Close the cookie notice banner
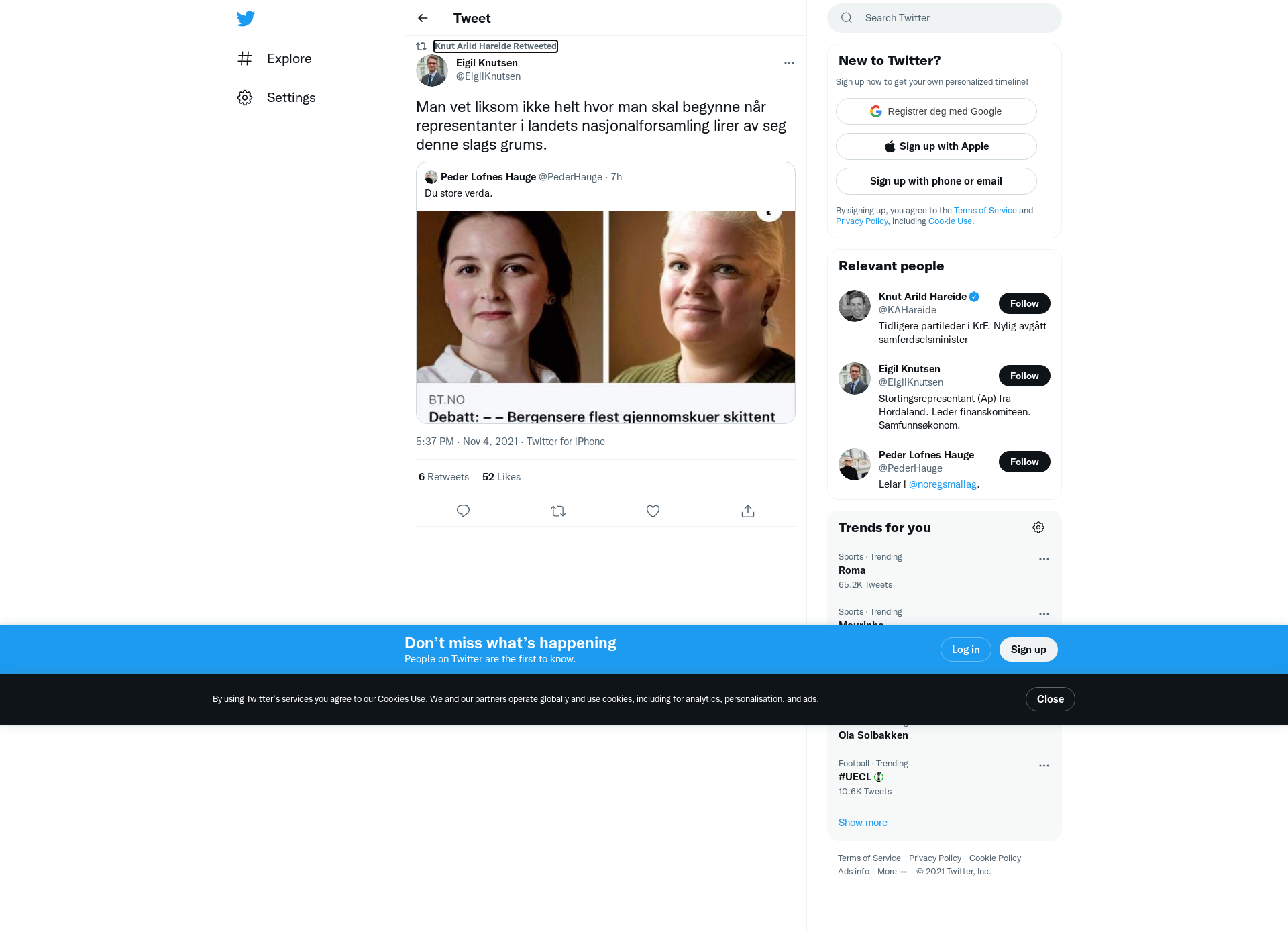The height and width of the screenshot is (932, 1288). tap(1050, 699)
